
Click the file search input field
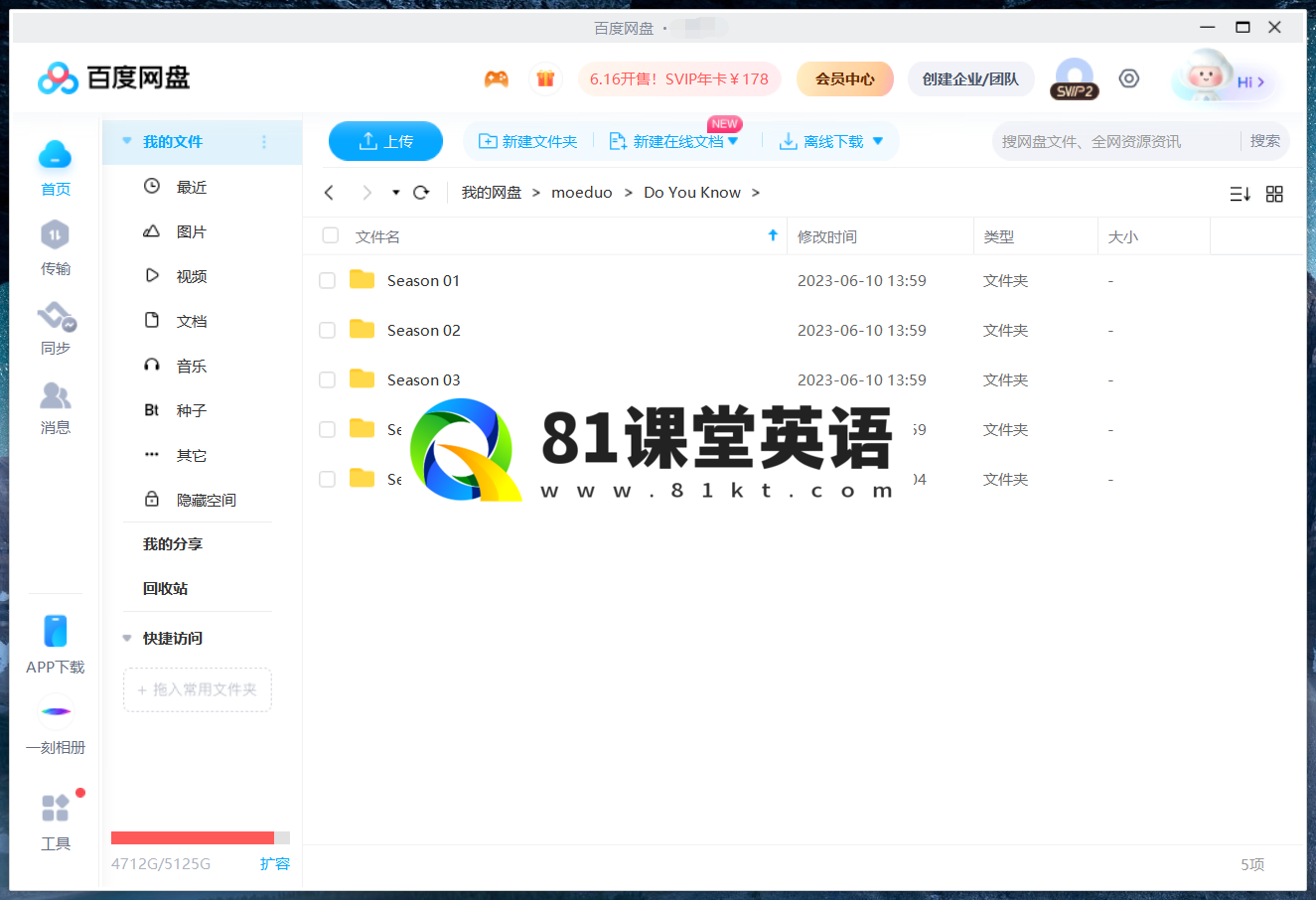coord(1116,141)
